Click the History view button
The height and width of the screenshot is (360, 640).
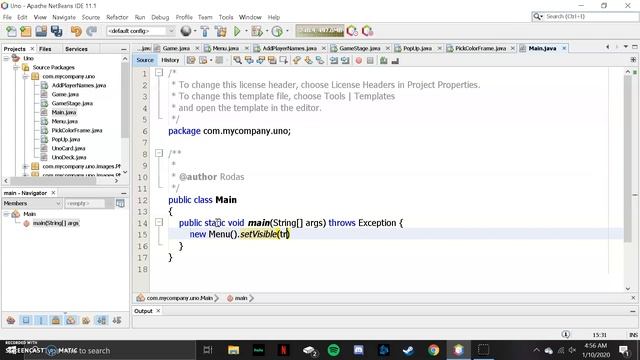click(170, 60)
